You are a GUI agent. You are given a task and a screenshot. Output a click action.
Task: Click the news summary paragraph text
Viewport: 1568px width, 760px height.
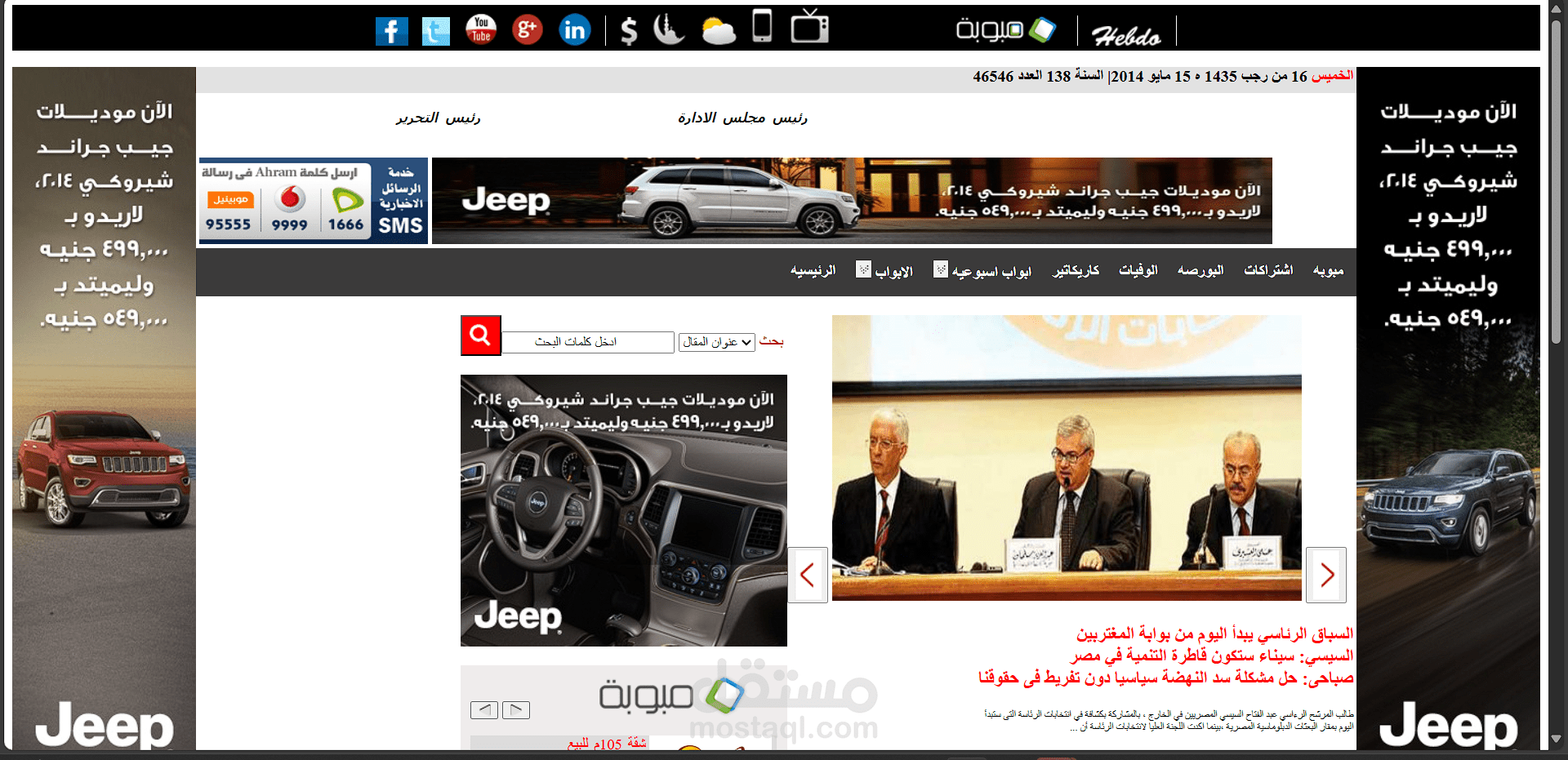[1169, 720]
